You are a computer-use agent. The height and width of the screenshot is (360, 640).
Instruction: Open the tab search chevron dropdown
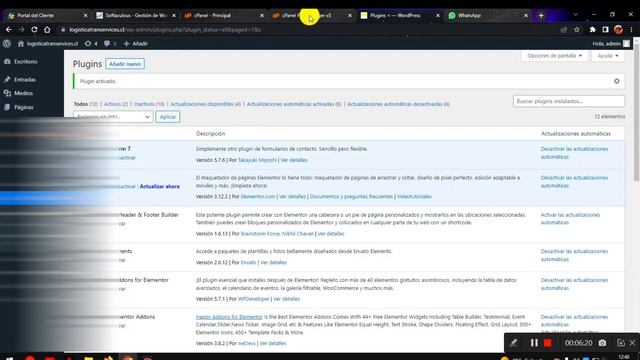pyautogui.click(x=575, y=15)
